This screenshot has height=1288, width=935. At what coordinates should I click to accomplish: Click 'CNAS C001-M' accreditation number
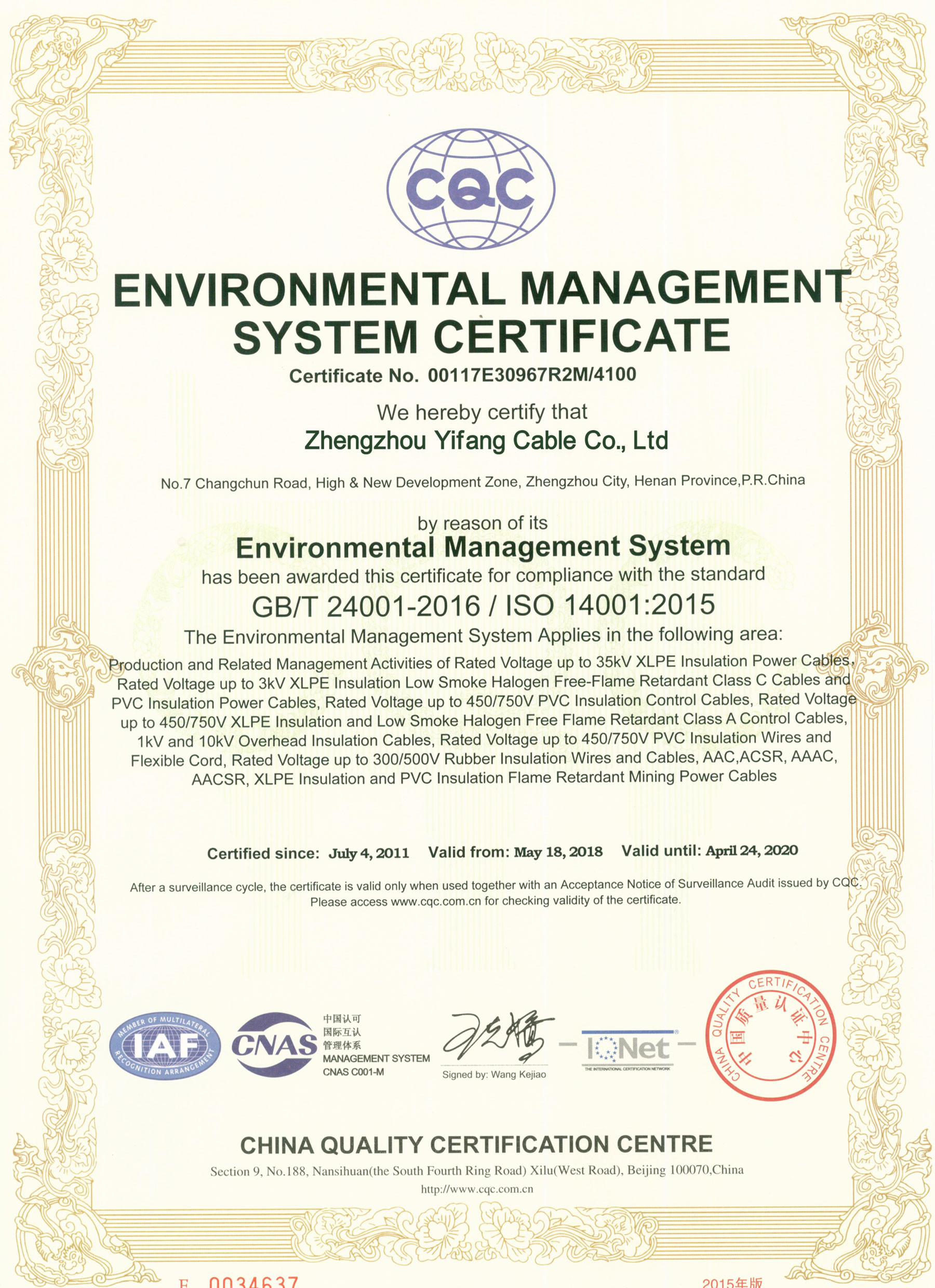tap(353, 1072)
